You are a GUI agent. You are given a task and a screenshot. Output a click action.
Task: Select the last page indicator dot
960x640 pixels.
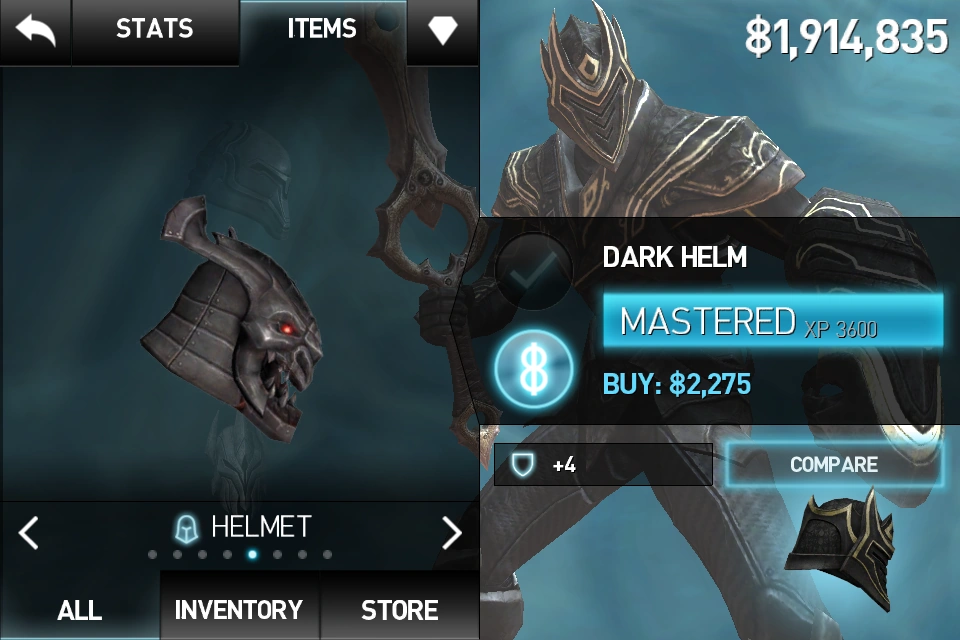coord(328,555)
